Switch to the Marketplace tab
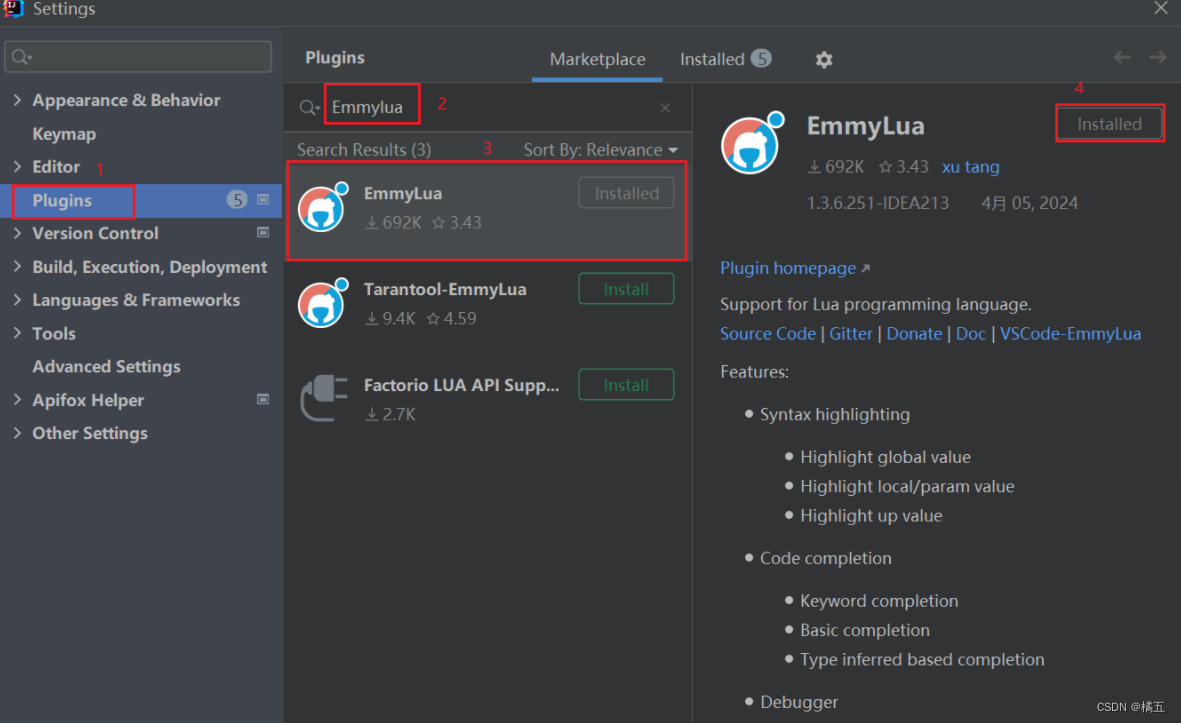The width and height of the screenshot is (1181, 723). pyautogui.click(x=597, y=59)
